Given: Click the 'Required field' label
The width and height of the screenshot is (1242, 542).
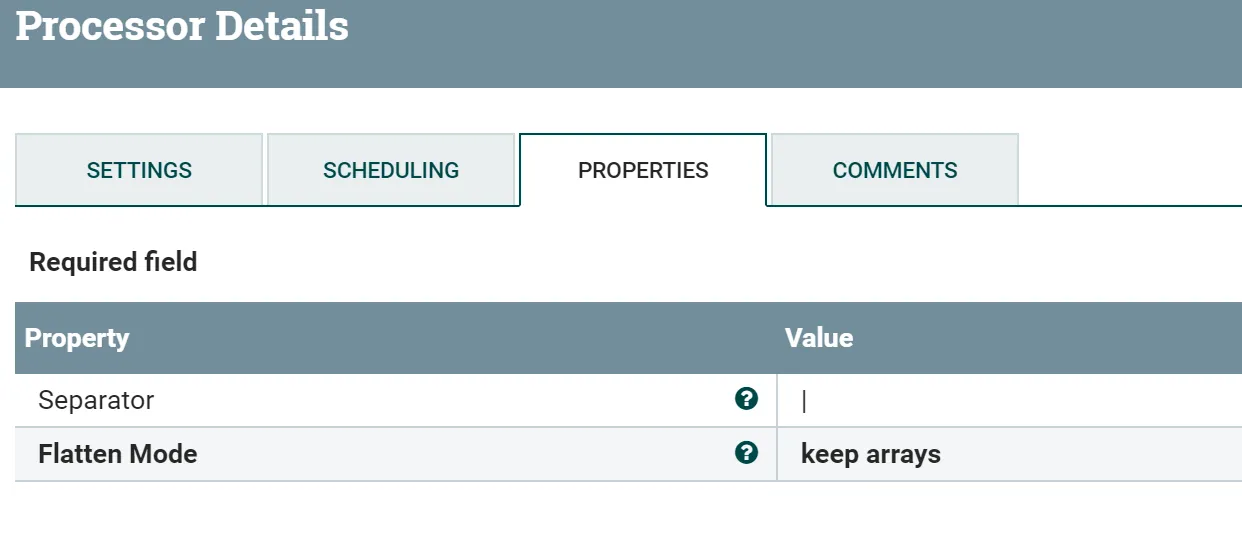Looking at the screenshot, I should coord(113,262).
